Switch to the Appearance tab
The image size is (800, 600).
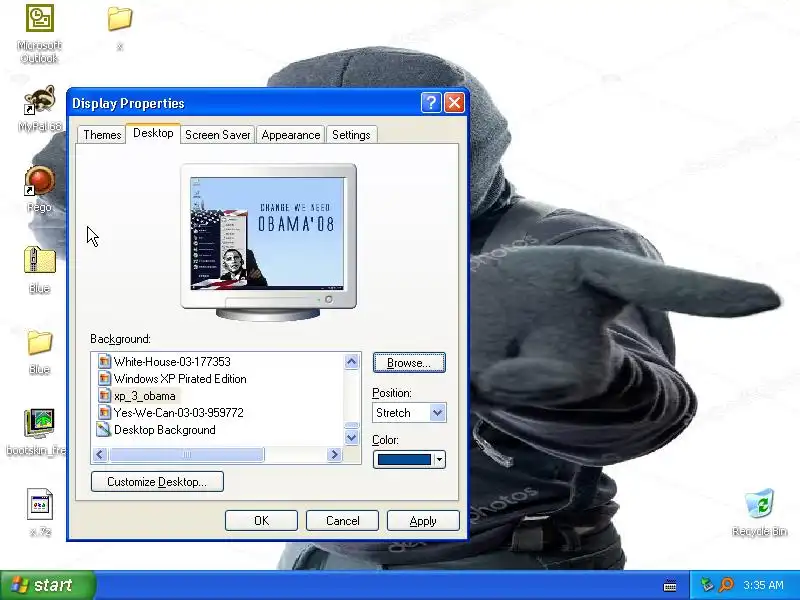(291, 135)
